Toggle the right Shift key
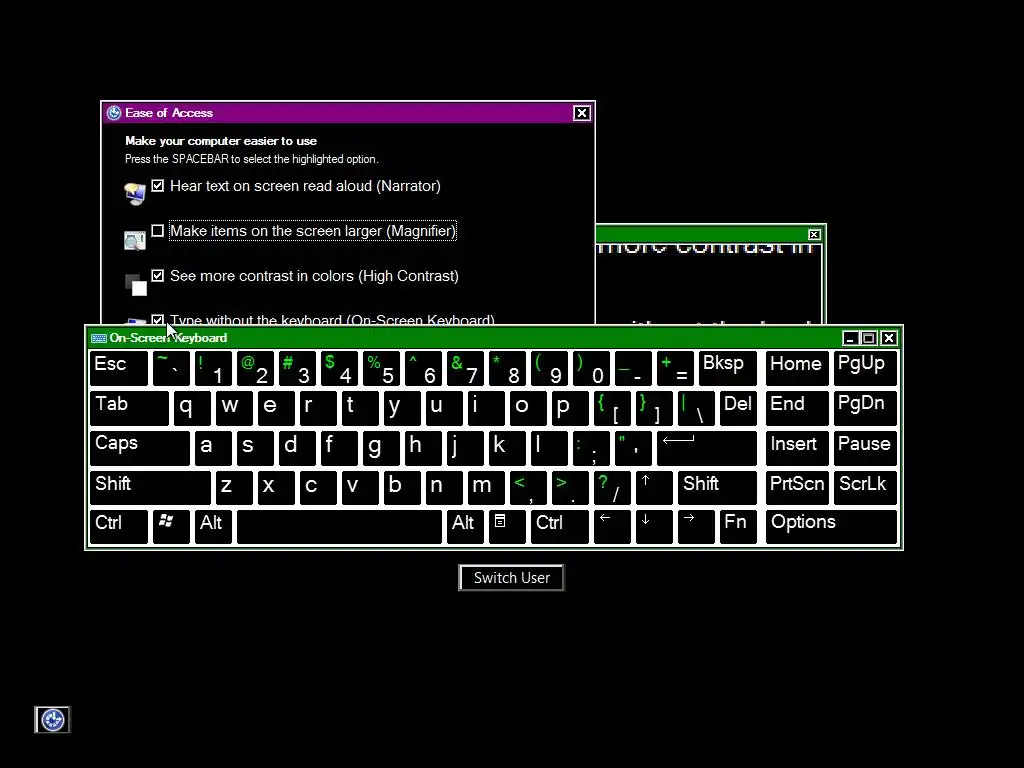The height and width of the screenshot is (768, 1024). tap(717, 487)
